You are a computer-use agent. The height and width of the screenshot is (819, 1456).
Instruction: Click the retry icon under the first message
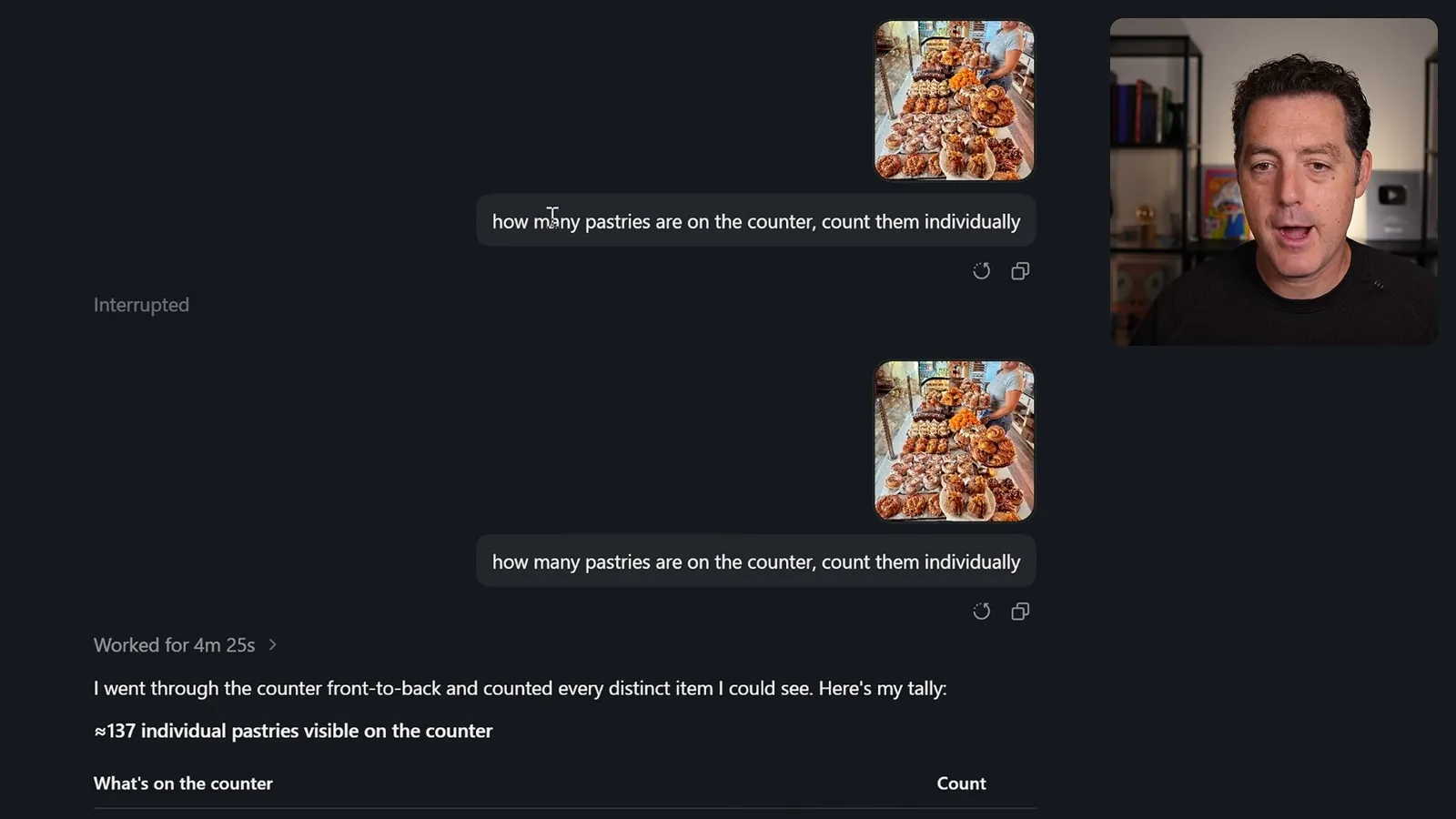click(981, 271)
